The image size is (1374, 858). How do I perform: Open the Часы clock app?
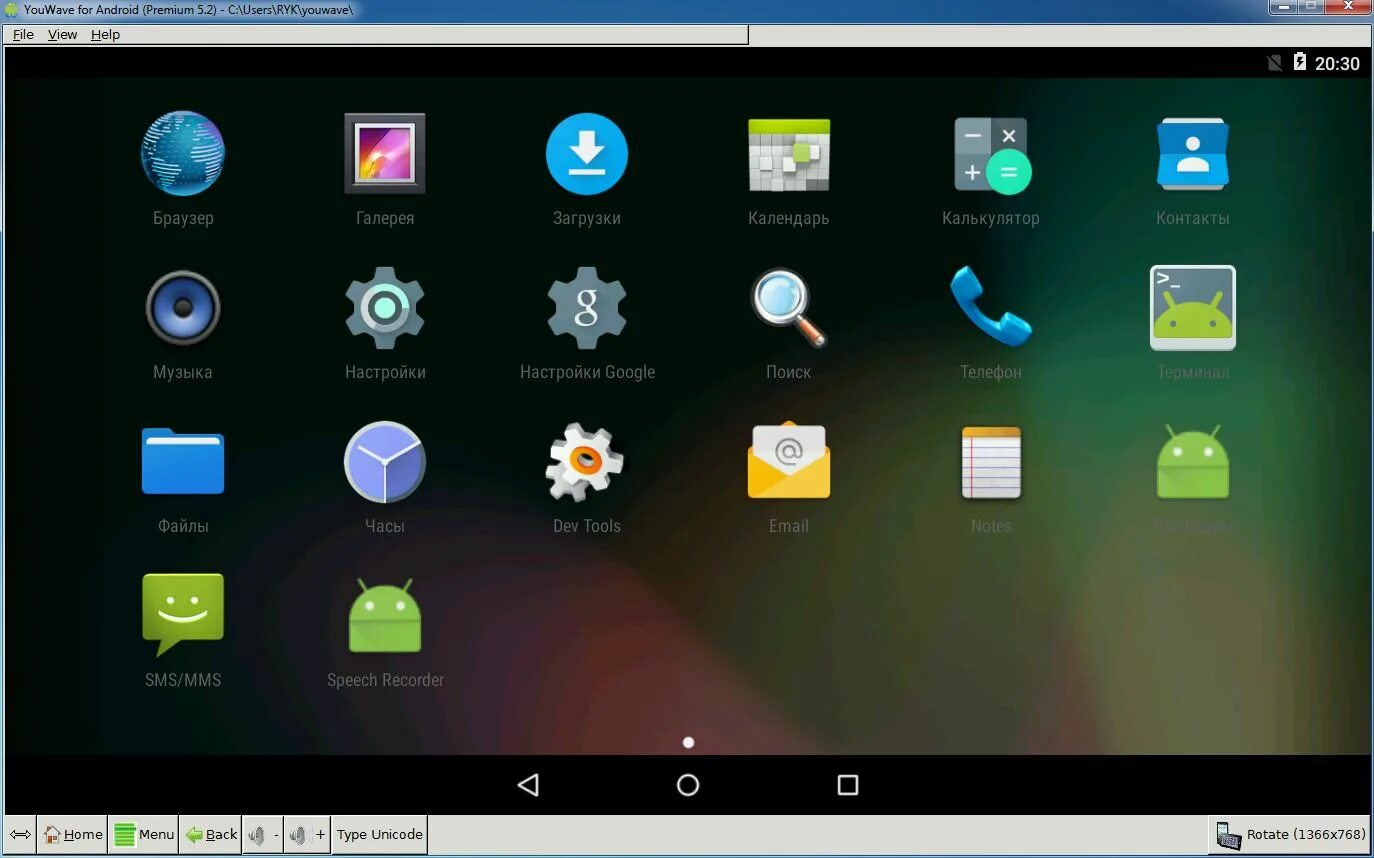pyautogui.click(x=385, y=461)
